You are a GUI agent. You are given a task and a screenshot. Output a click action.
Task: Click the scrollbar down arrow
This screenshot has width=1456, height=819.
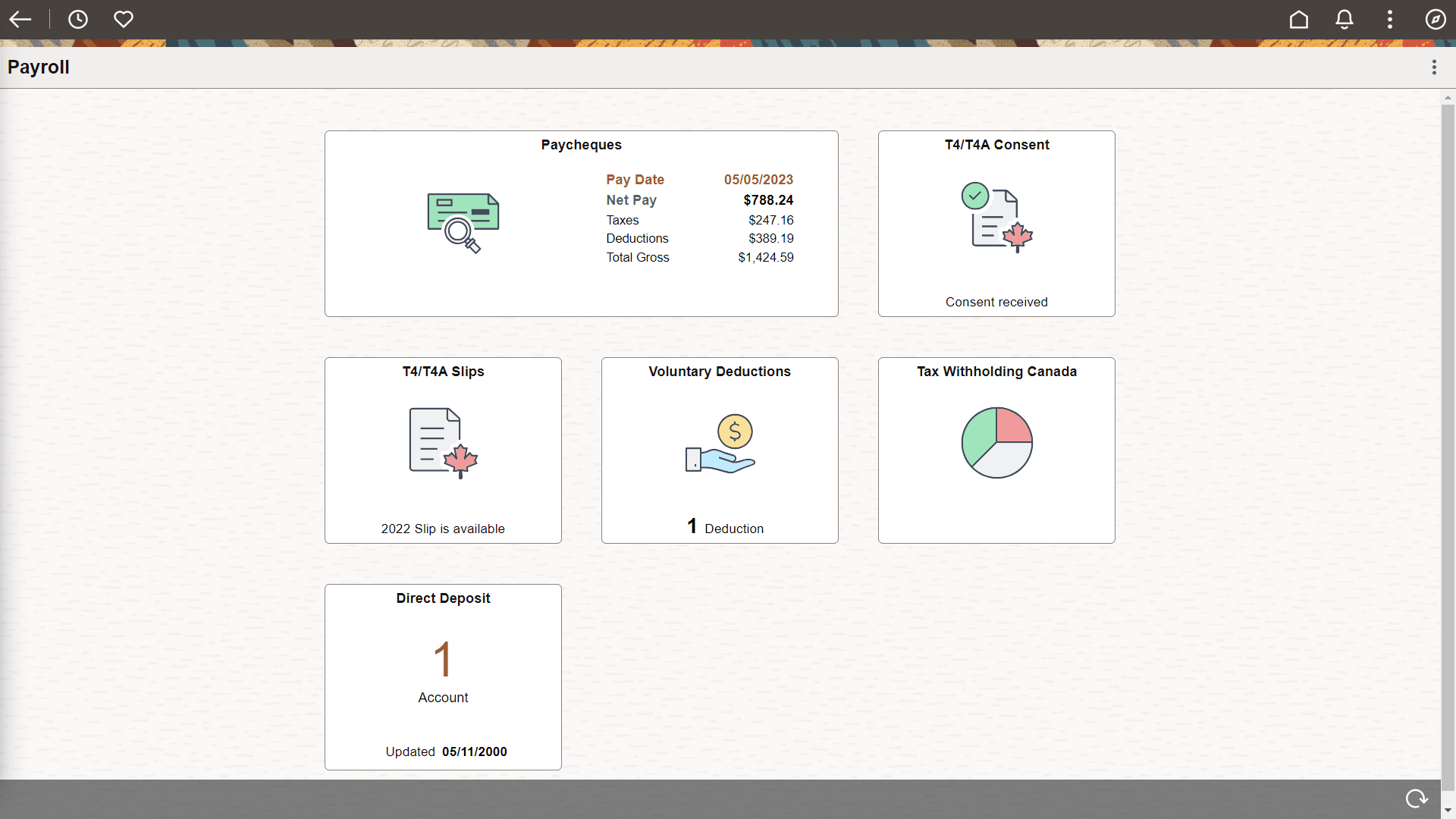[1448, 810]
